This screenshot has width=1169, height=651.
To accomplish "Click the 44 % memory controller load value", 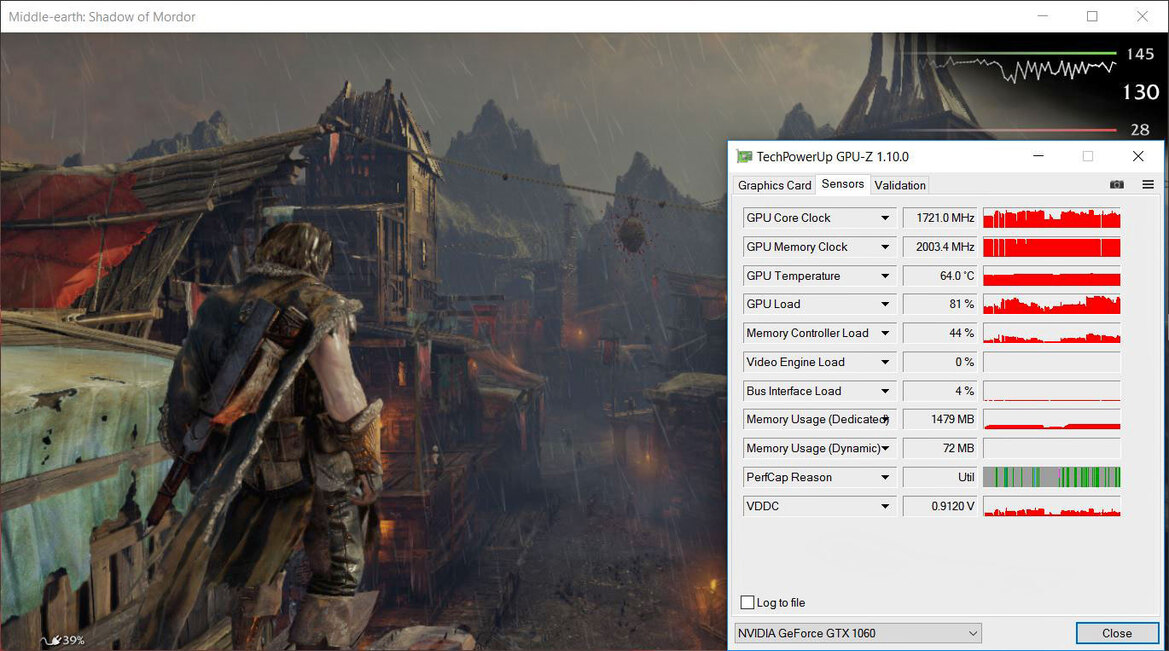I will 939,333.
